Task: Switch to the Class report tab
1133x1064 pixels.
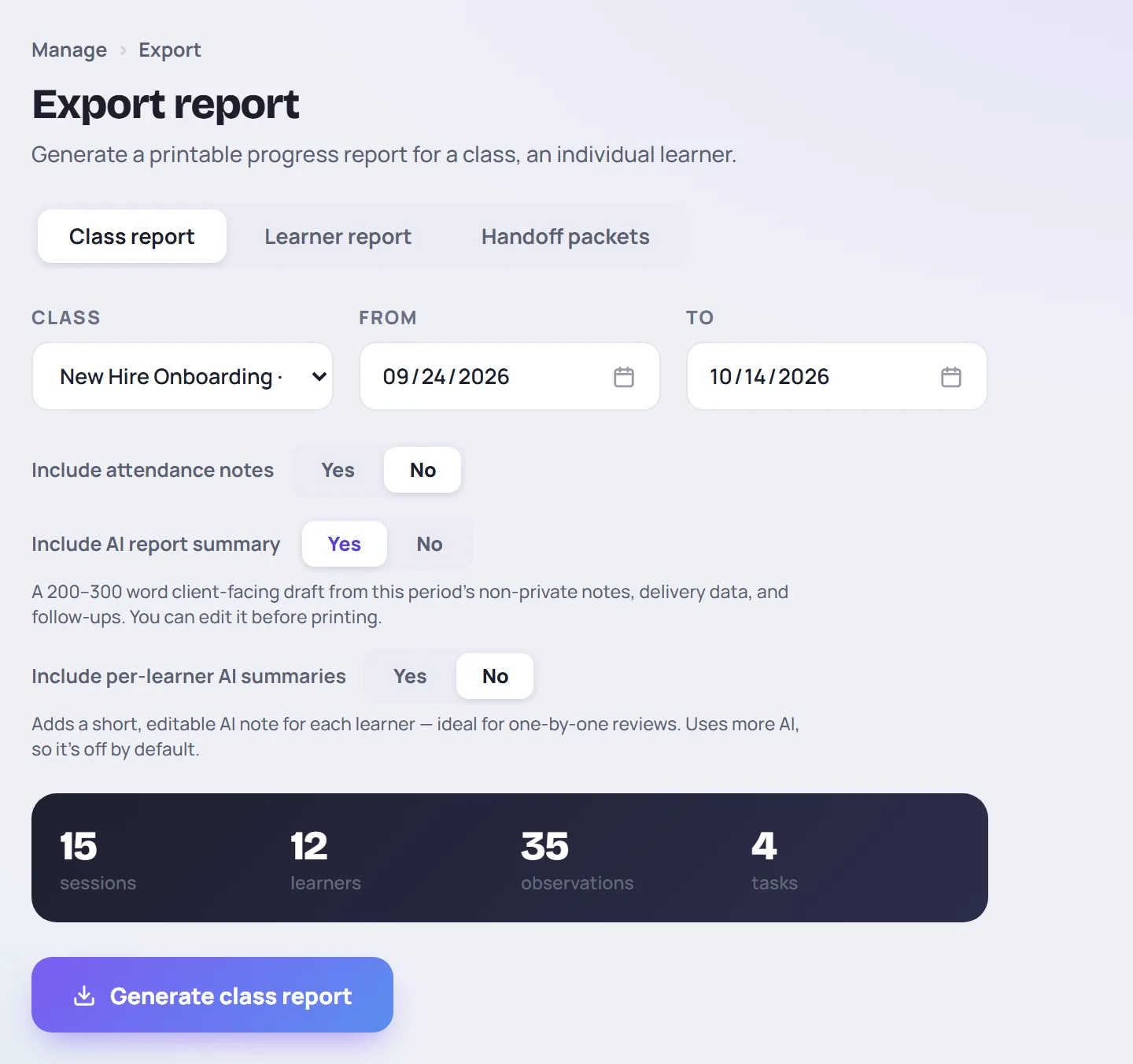Action: 132,236
